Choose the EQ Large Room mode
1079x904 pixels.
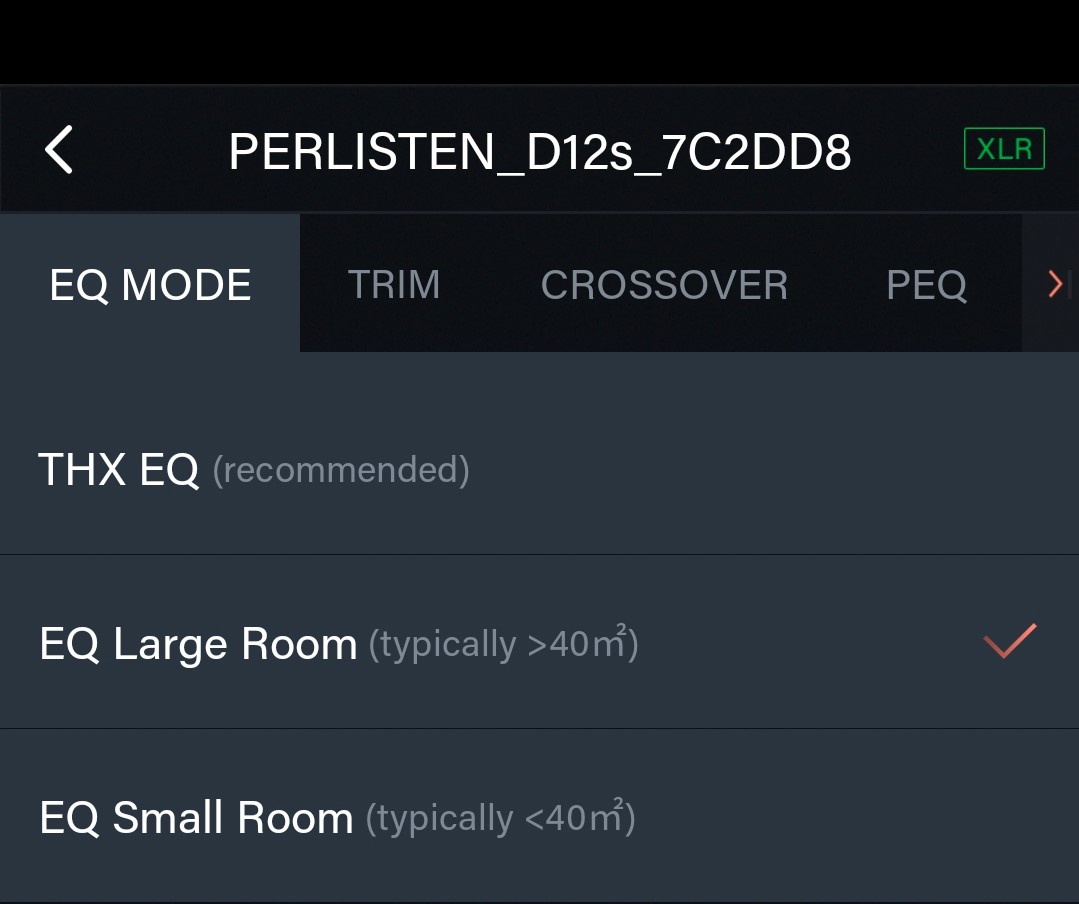coord(198,644)
